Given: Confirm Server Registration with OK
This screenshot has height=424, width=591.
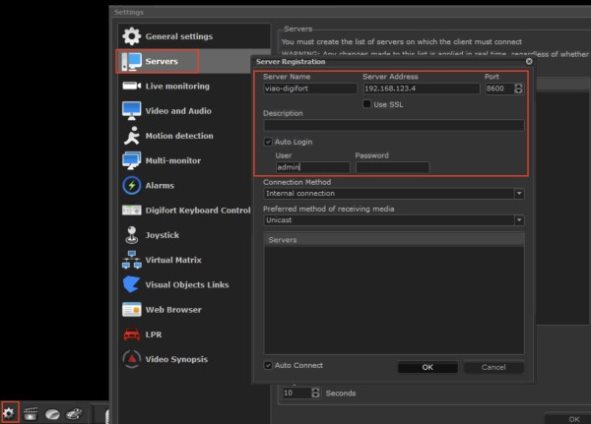Looking at the screenshot, I should (427, 367).
